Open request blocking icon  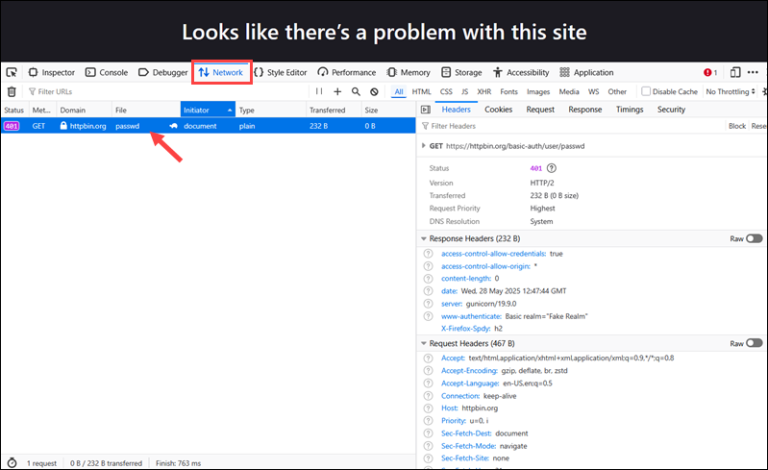click(374, 92)
